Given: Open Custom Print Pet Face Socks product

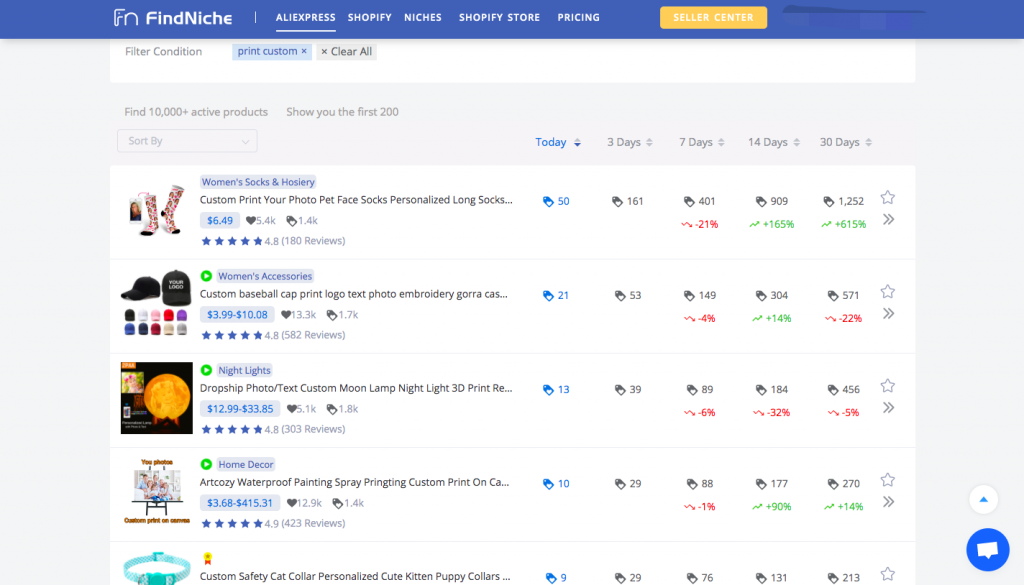Looking at the screenshot, I should (356, 200).
